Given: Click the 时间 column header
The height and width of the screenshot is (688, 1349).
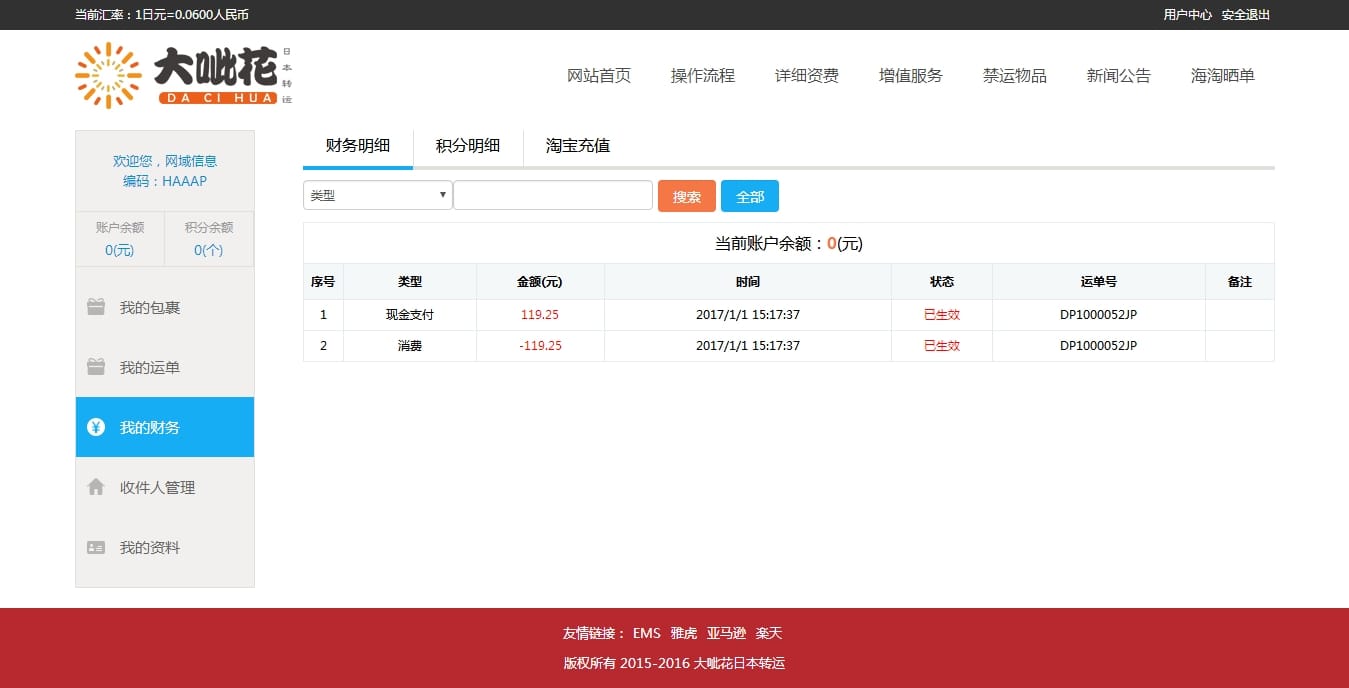Looking at the screenshot, I should [748, 282].
